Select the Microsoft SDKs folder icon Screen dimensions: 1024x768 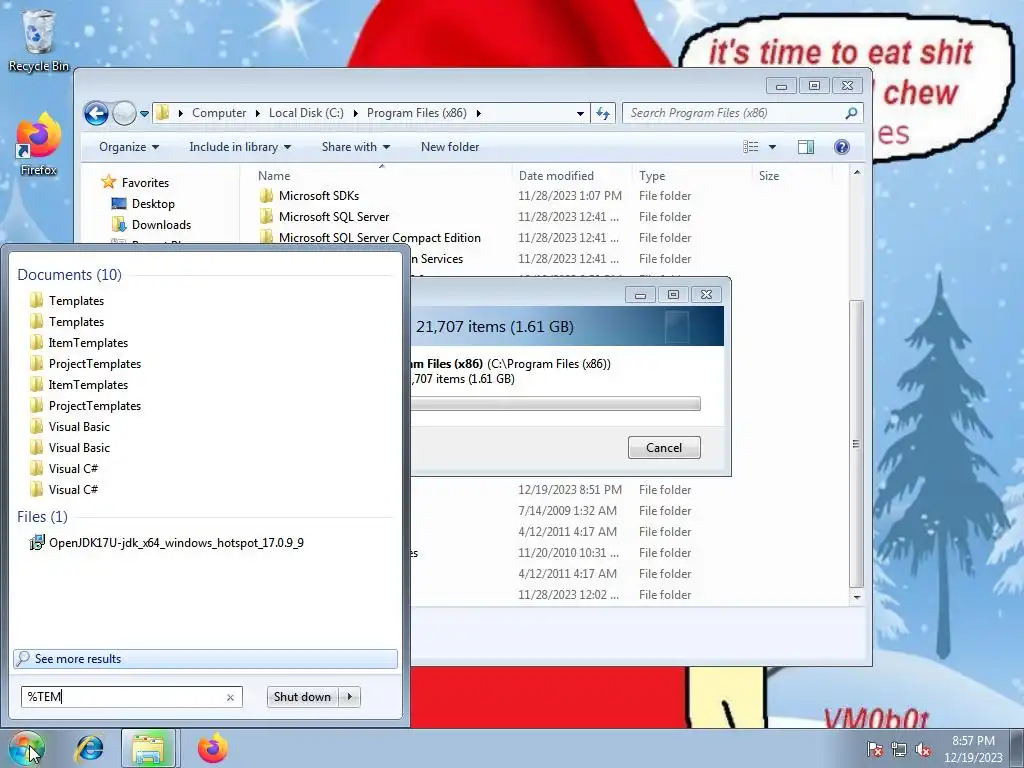click(x=266, y=196)
